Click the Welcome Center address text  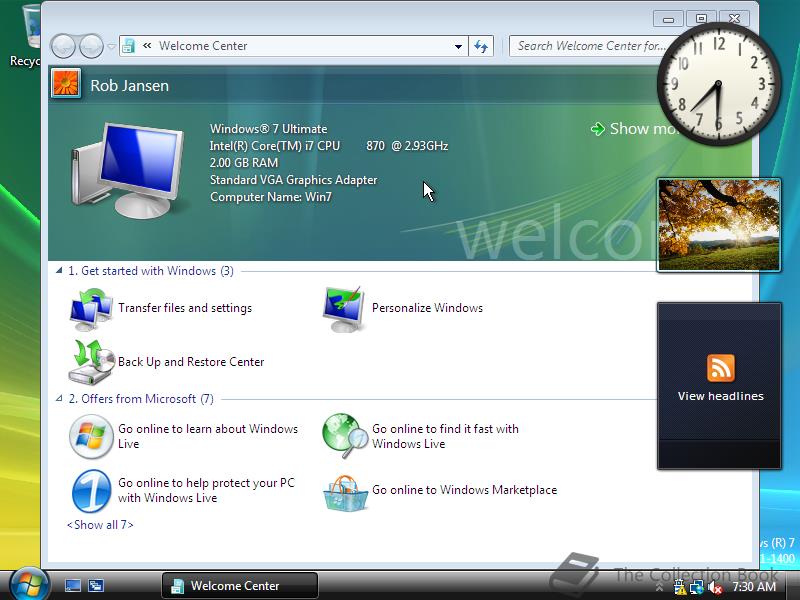coord(203,46)
